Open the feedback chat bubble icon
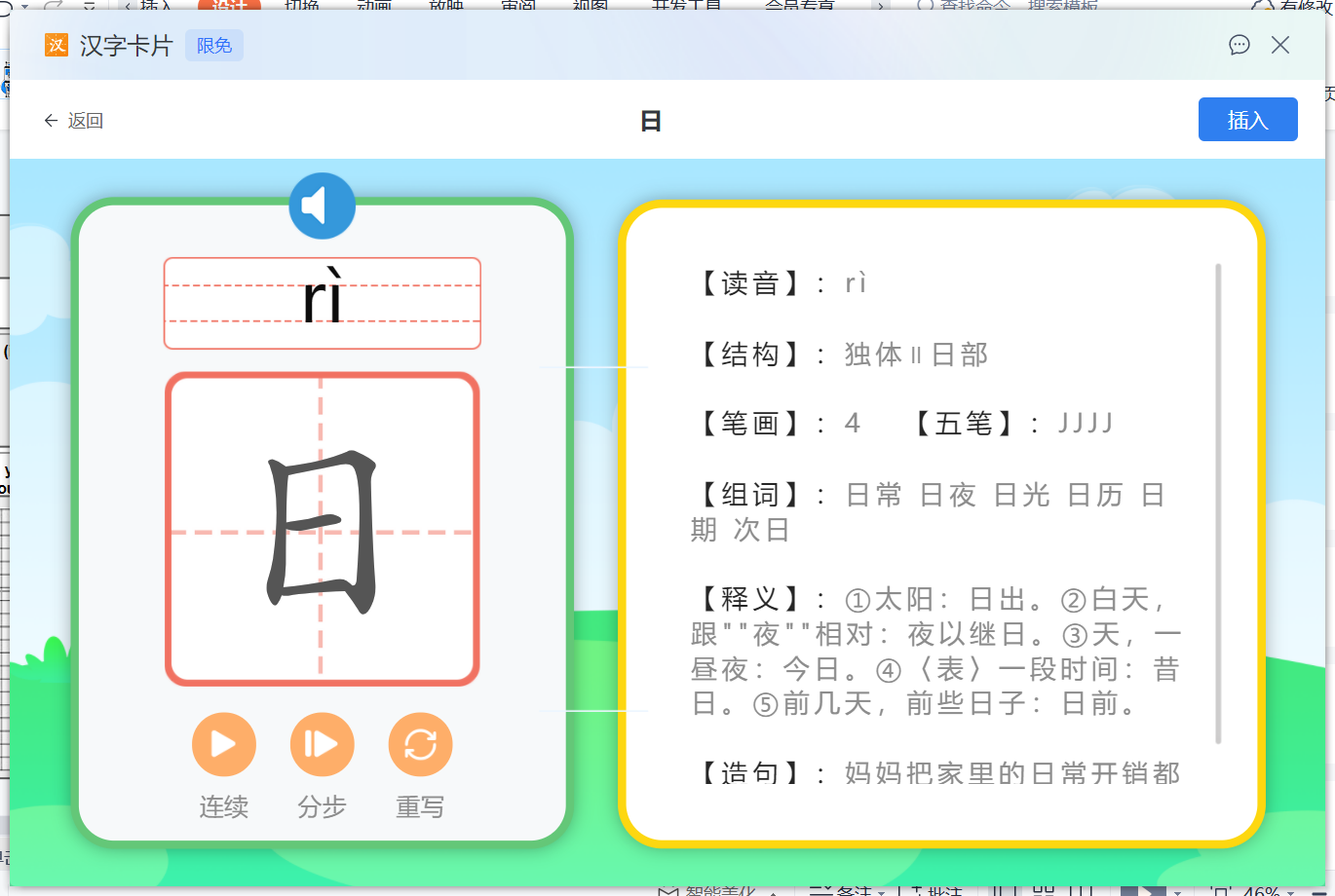1335x896 pixels. (1240, 45)
